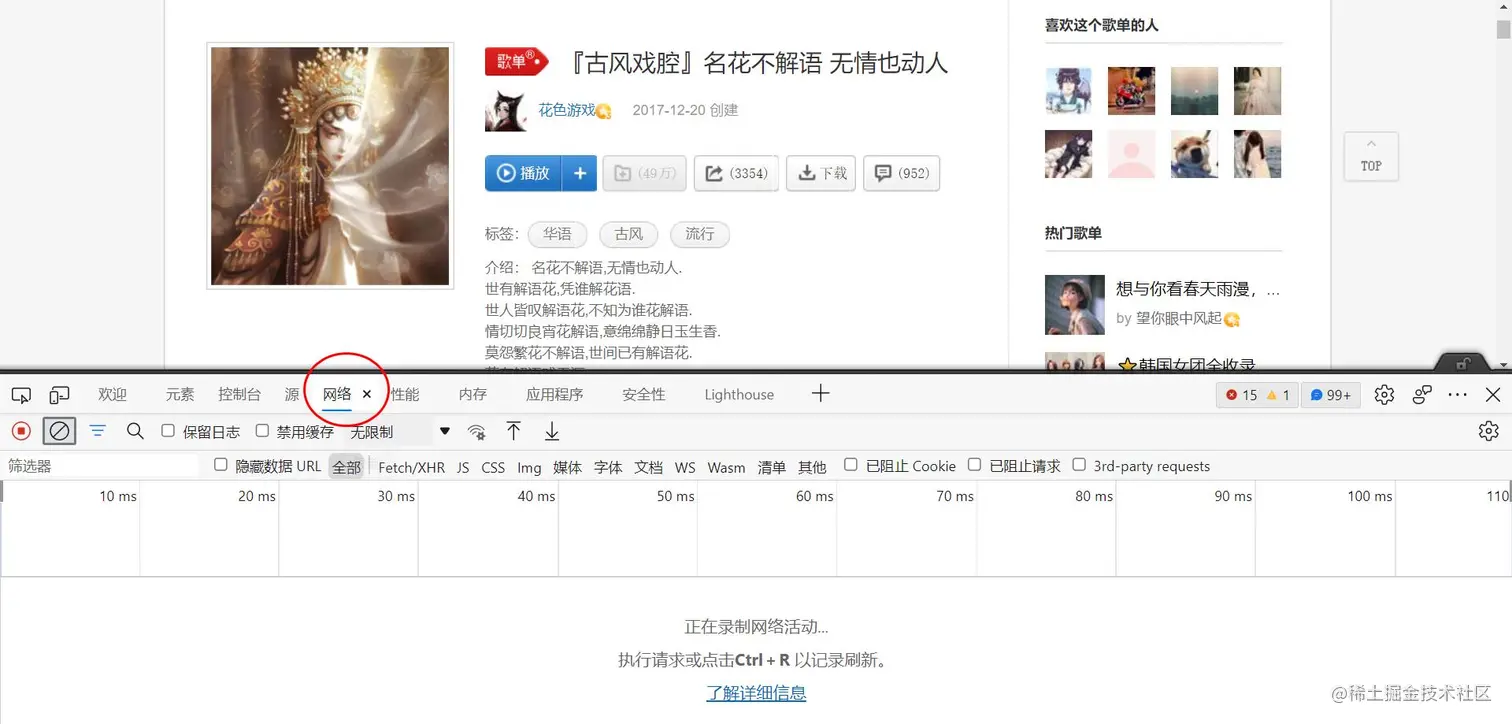Open the DevTools more options menu
This screenshot has width=1512, height=724.
[x=1458, y=394]
